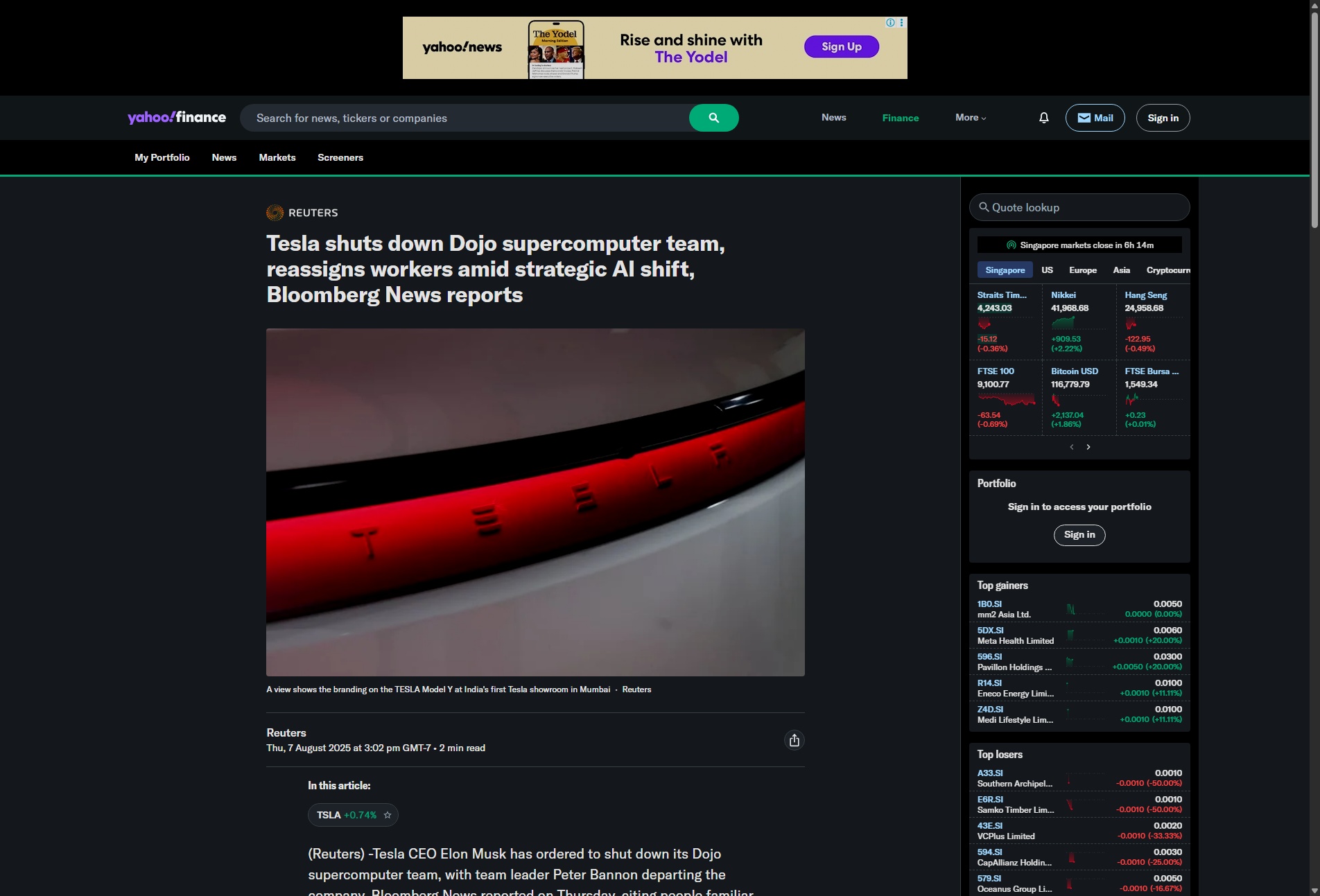Star TSLA to add to watchlist

click(388, 815)
